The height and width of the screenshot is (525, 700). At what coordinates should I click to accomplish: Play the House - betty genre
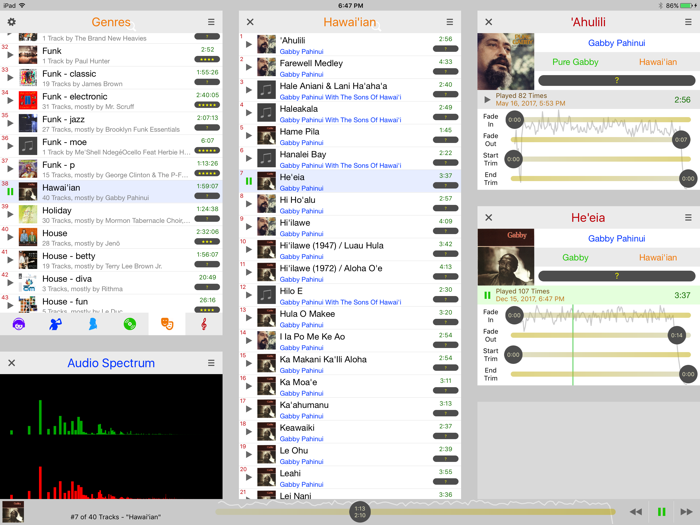coord(10,260)
